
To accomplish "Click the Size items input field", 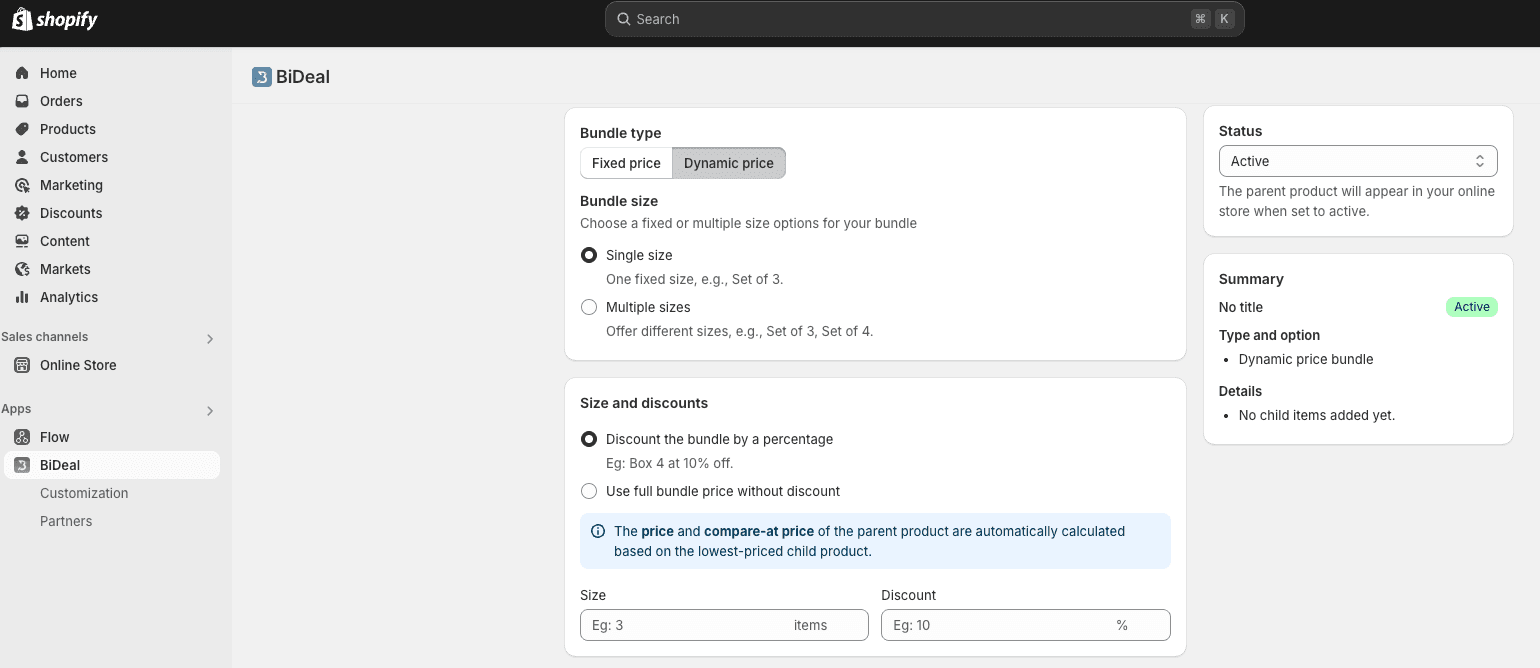I will pos(724,625).
